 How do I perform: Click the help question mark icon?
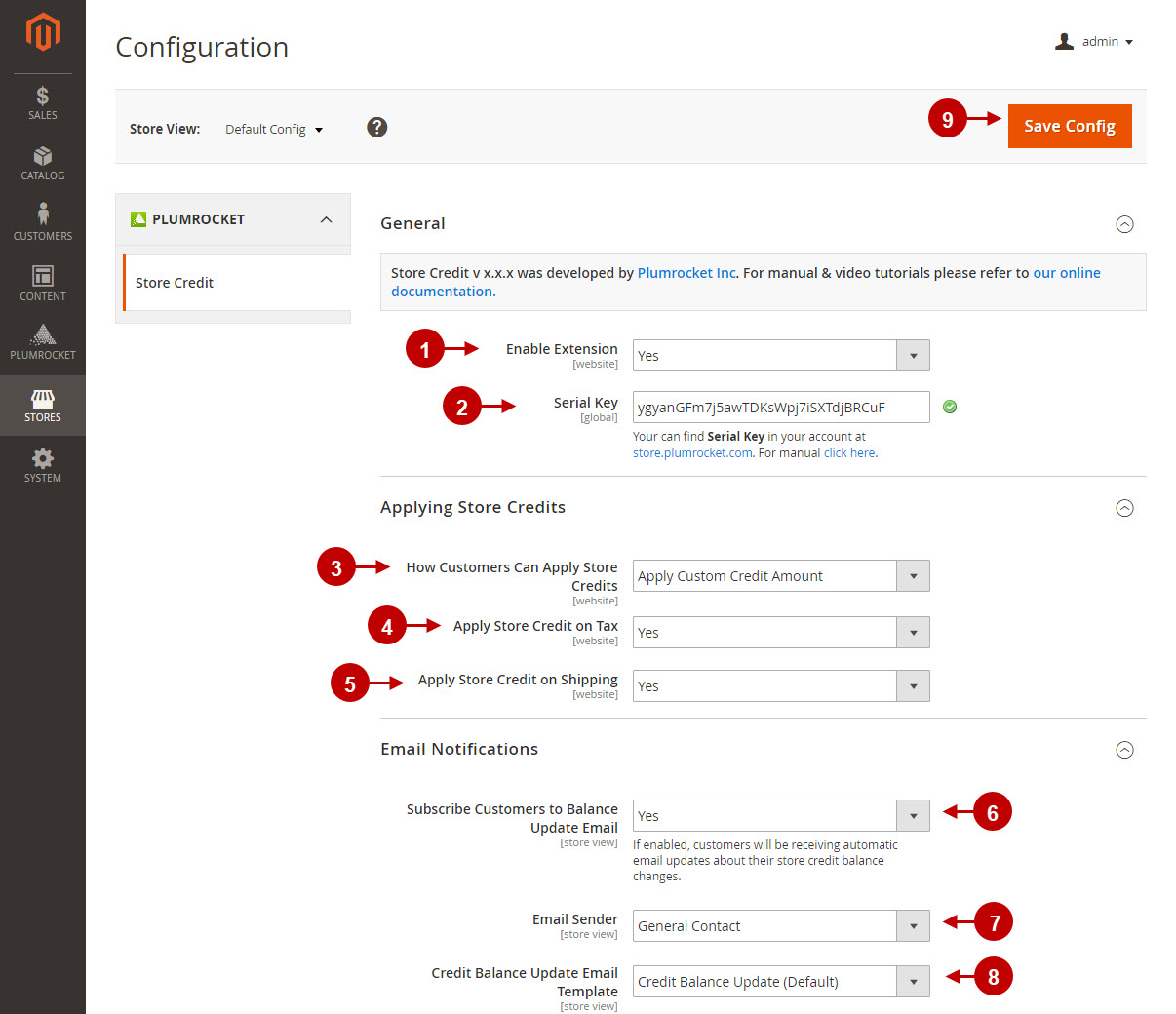377,127
